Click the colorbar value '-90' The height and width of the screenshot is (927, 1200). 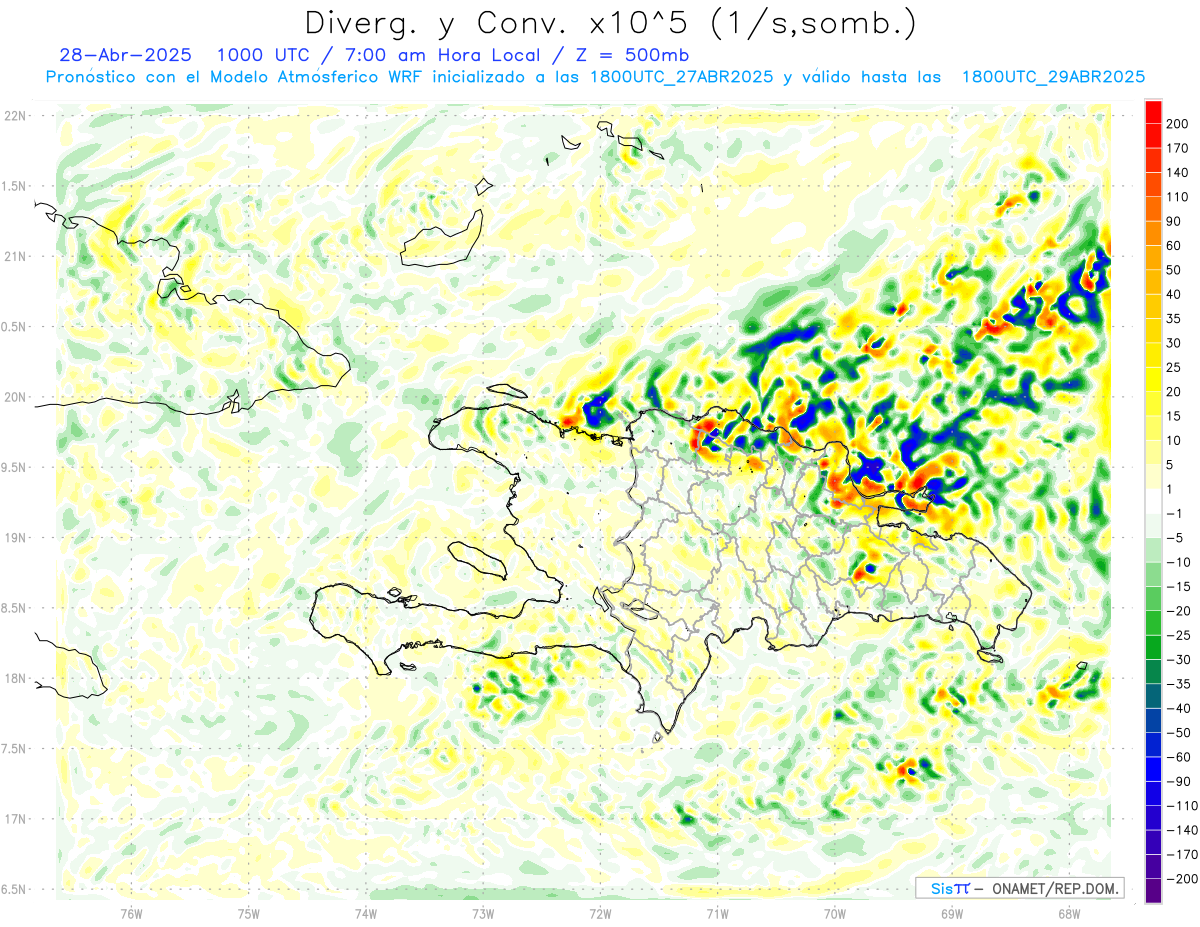1178,782
